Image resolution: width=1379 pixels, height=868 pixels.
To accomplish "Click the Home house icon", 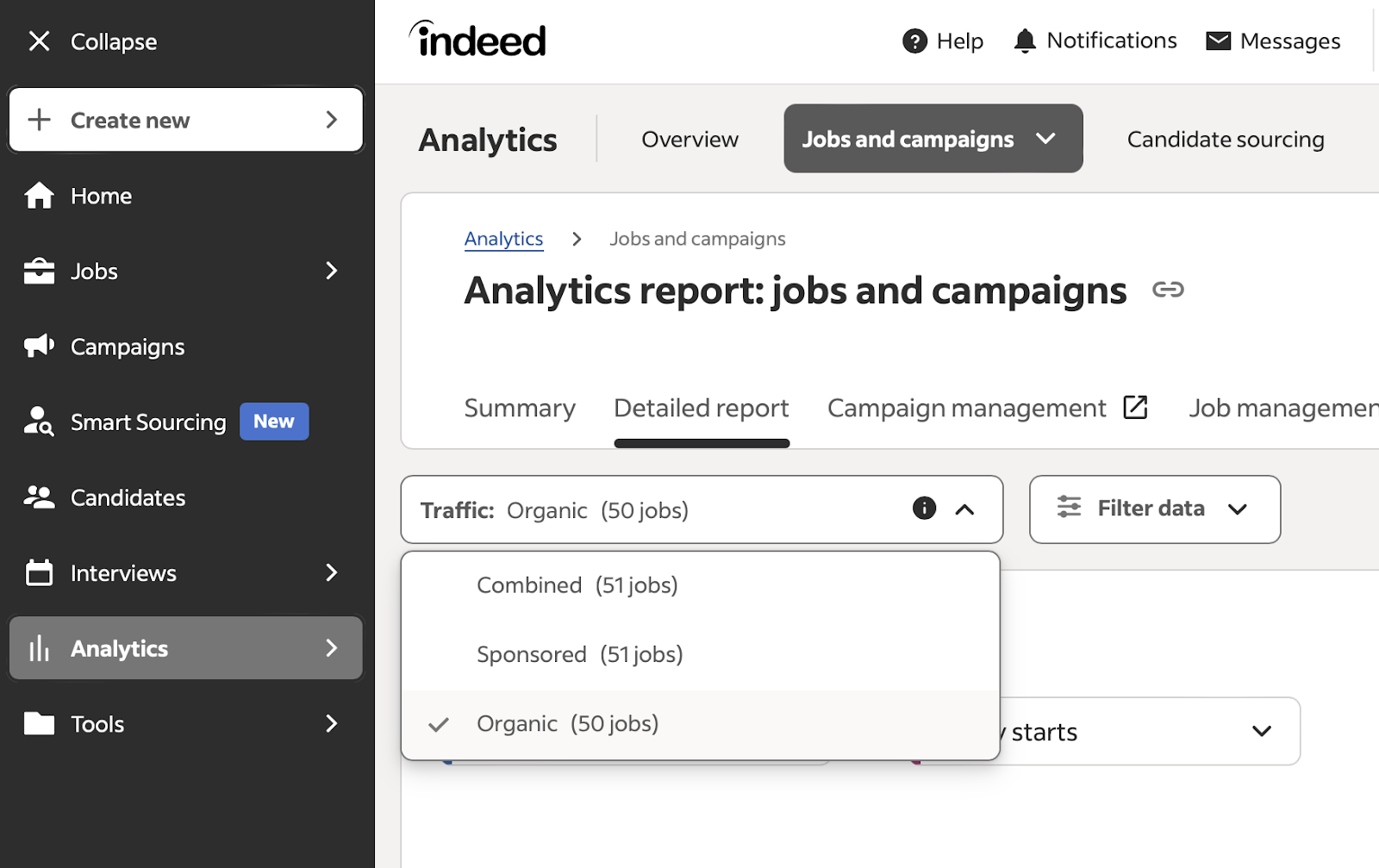I will (39, 196).
